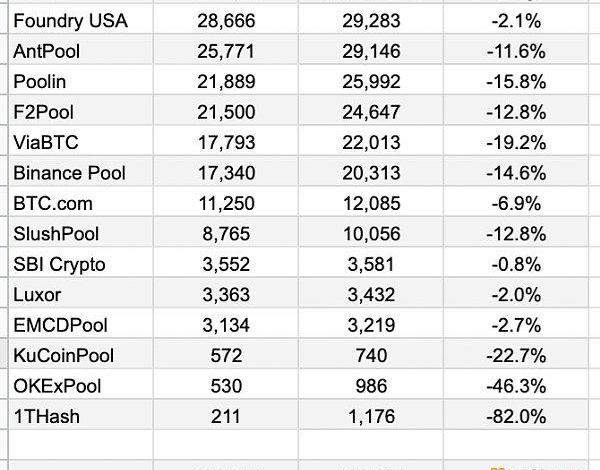Viewport: 600px width, 470px height.
Task: Select cell containing 21,889 for Poolin
Action: (x=226, y=81)
